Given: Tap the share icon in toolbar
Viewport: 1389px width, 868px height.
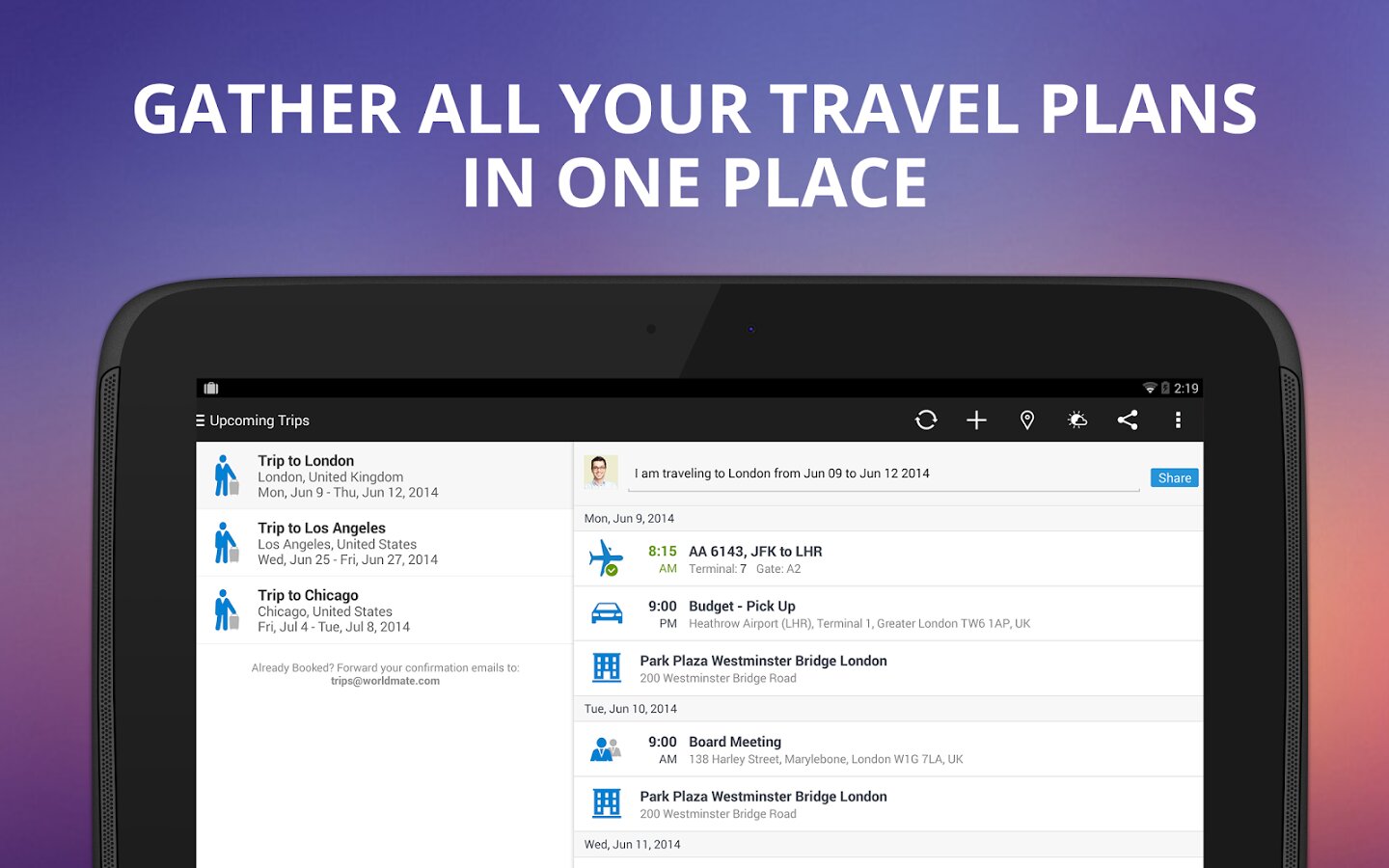Looking at the screenshot, I should [1128, 420].
